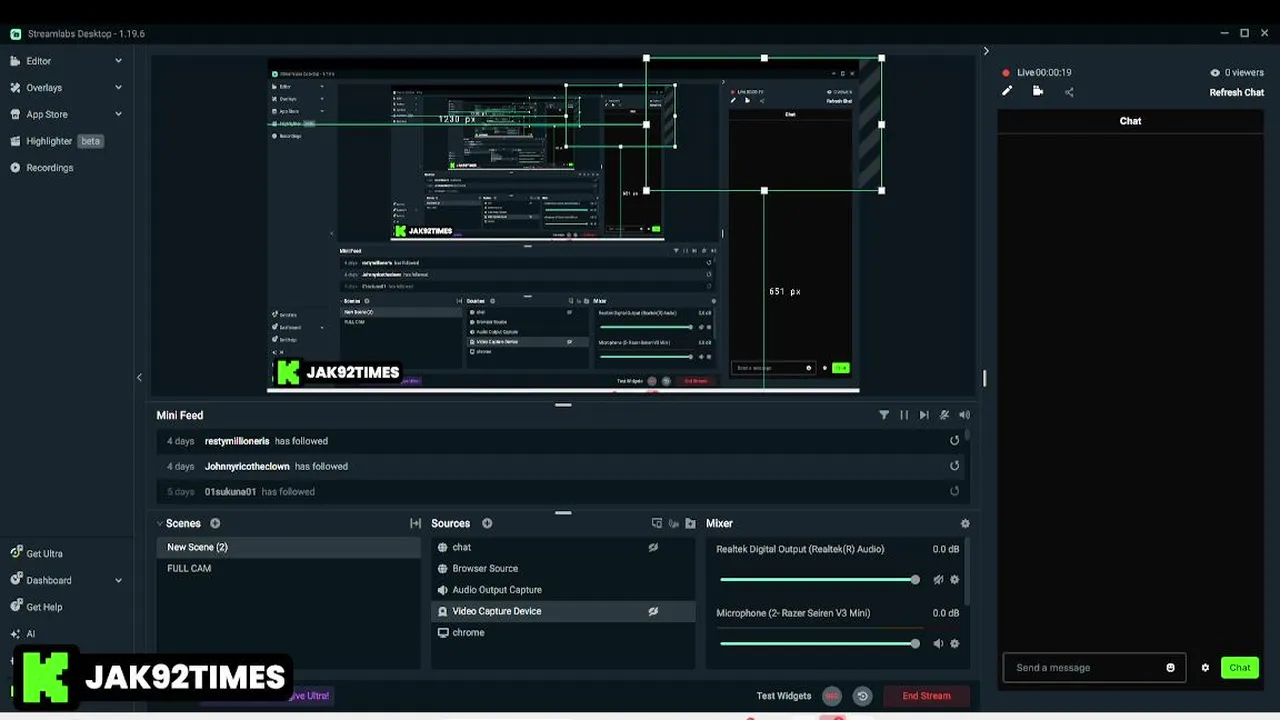Add a source folder icon
1280x720 pixels.
click(690, 523)
